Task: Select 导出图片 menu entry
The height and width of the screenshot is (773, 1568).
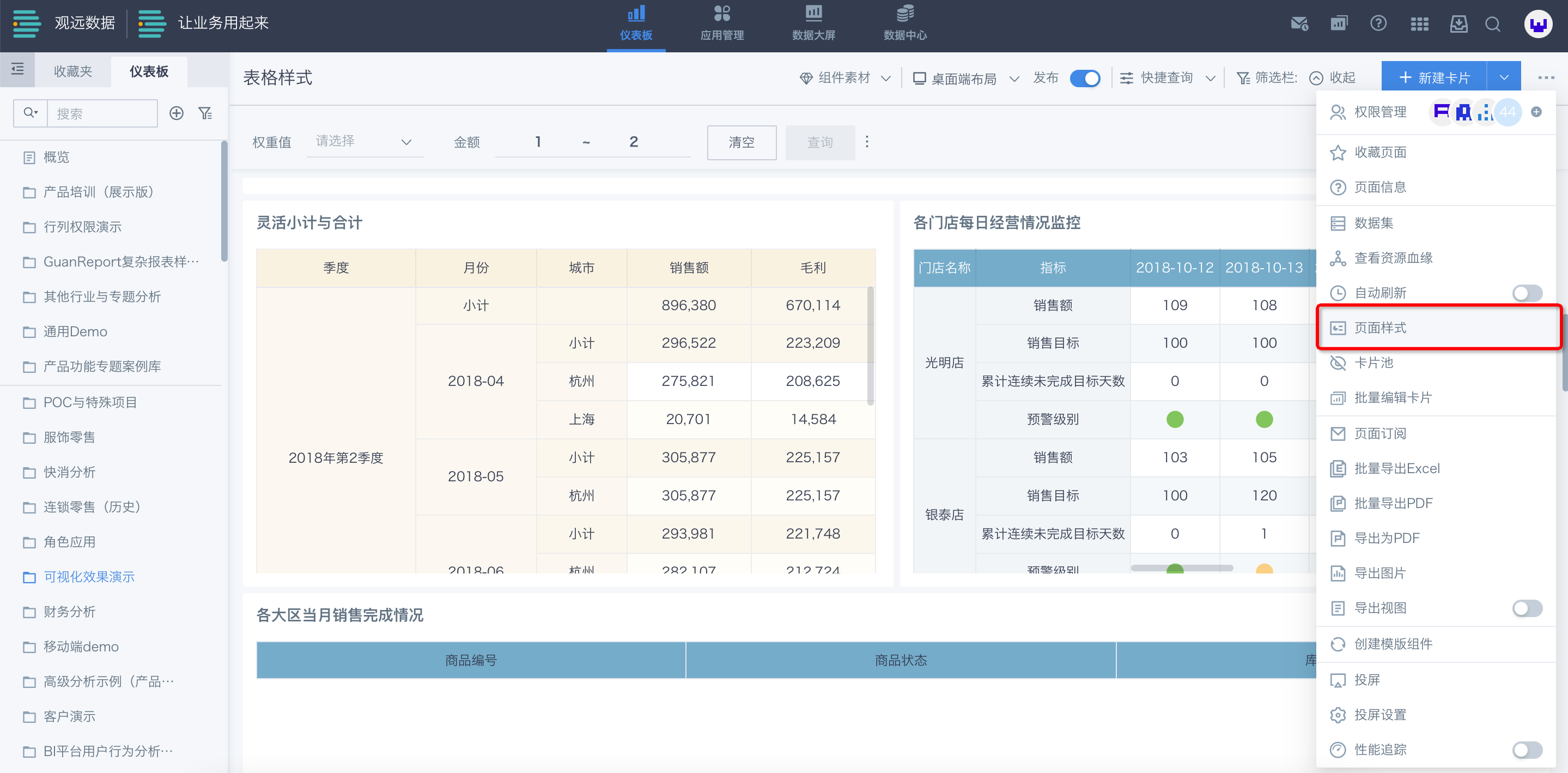Action: click(x=1436, y=573)
